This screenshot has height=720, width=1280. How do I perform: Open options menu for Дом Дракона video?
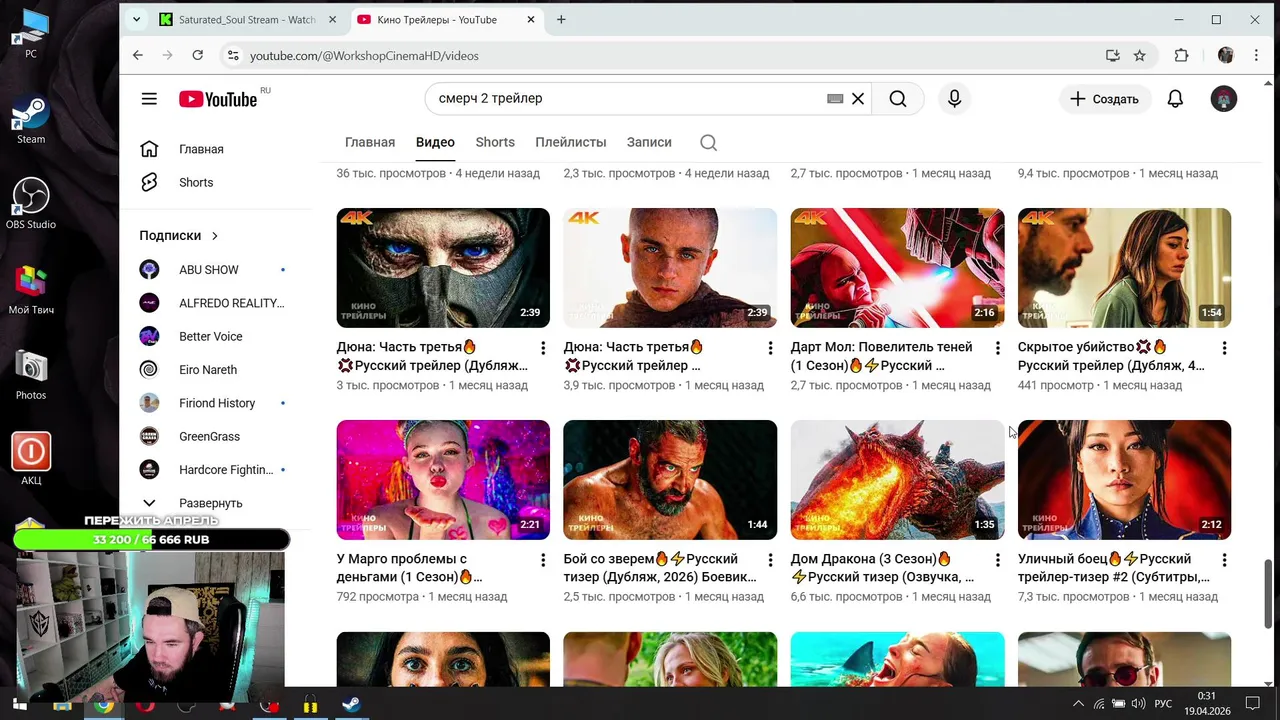pos(997,560)
